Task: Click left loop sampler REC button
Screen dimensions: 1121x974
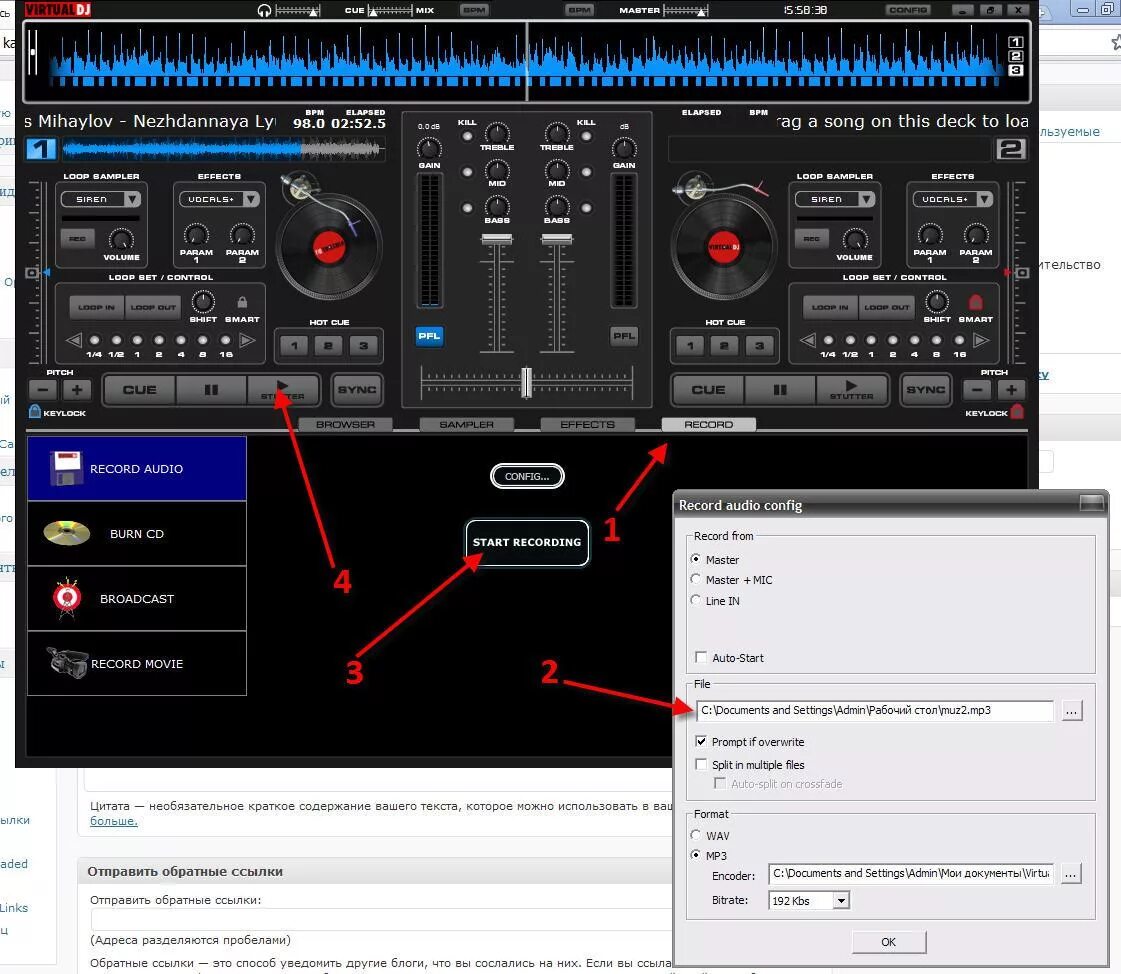Action: pyautogui.click(x=77, y=238)
